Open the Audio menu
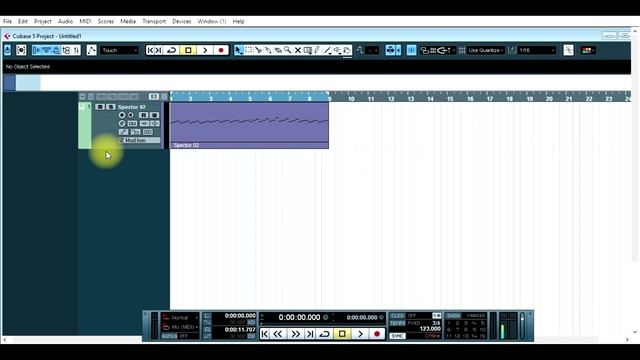This screenshot has width=640, height=360. 65,21
